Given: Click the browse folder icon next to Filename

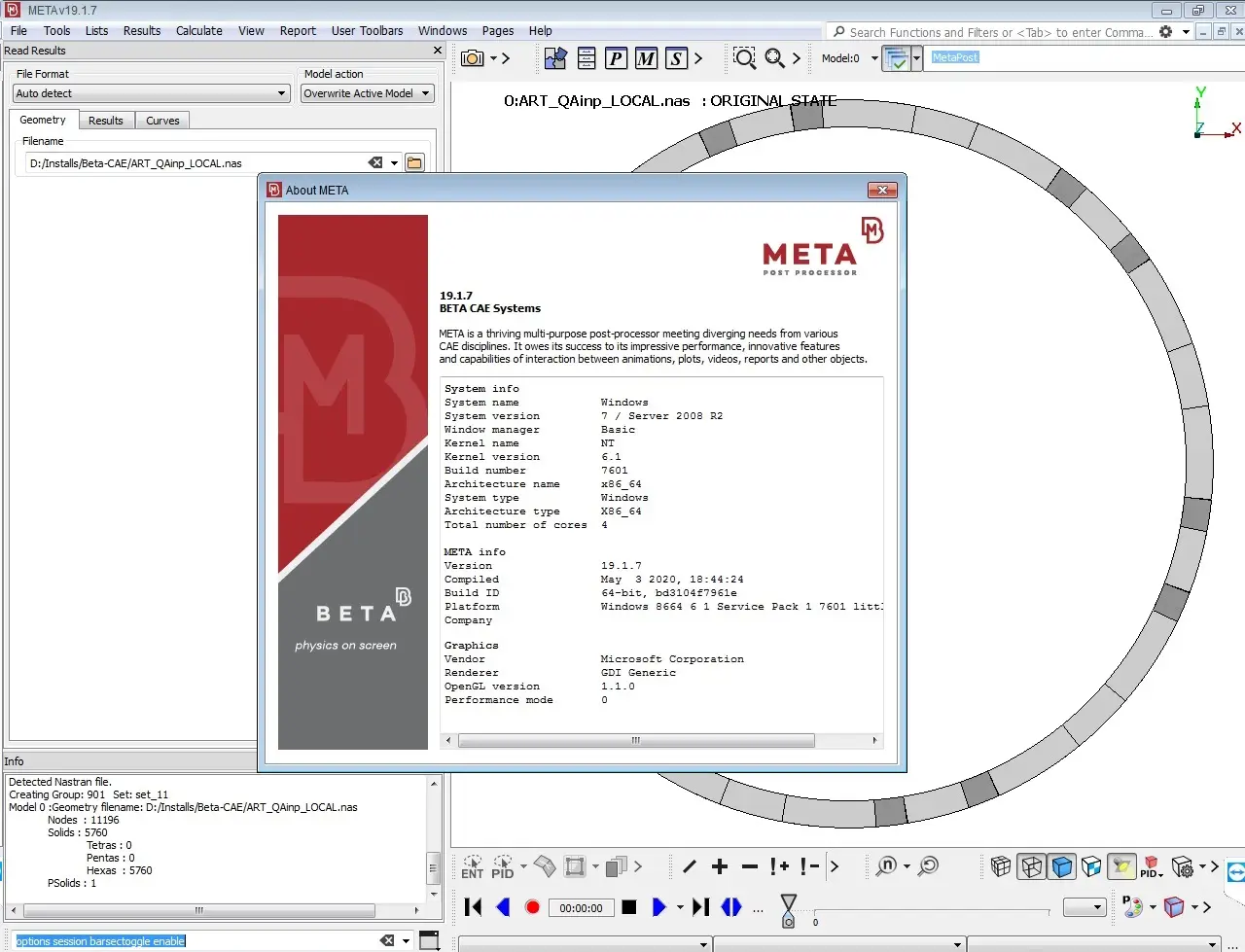Looking at the screenshot, I should pyautogui.click(x=415, y=162).
